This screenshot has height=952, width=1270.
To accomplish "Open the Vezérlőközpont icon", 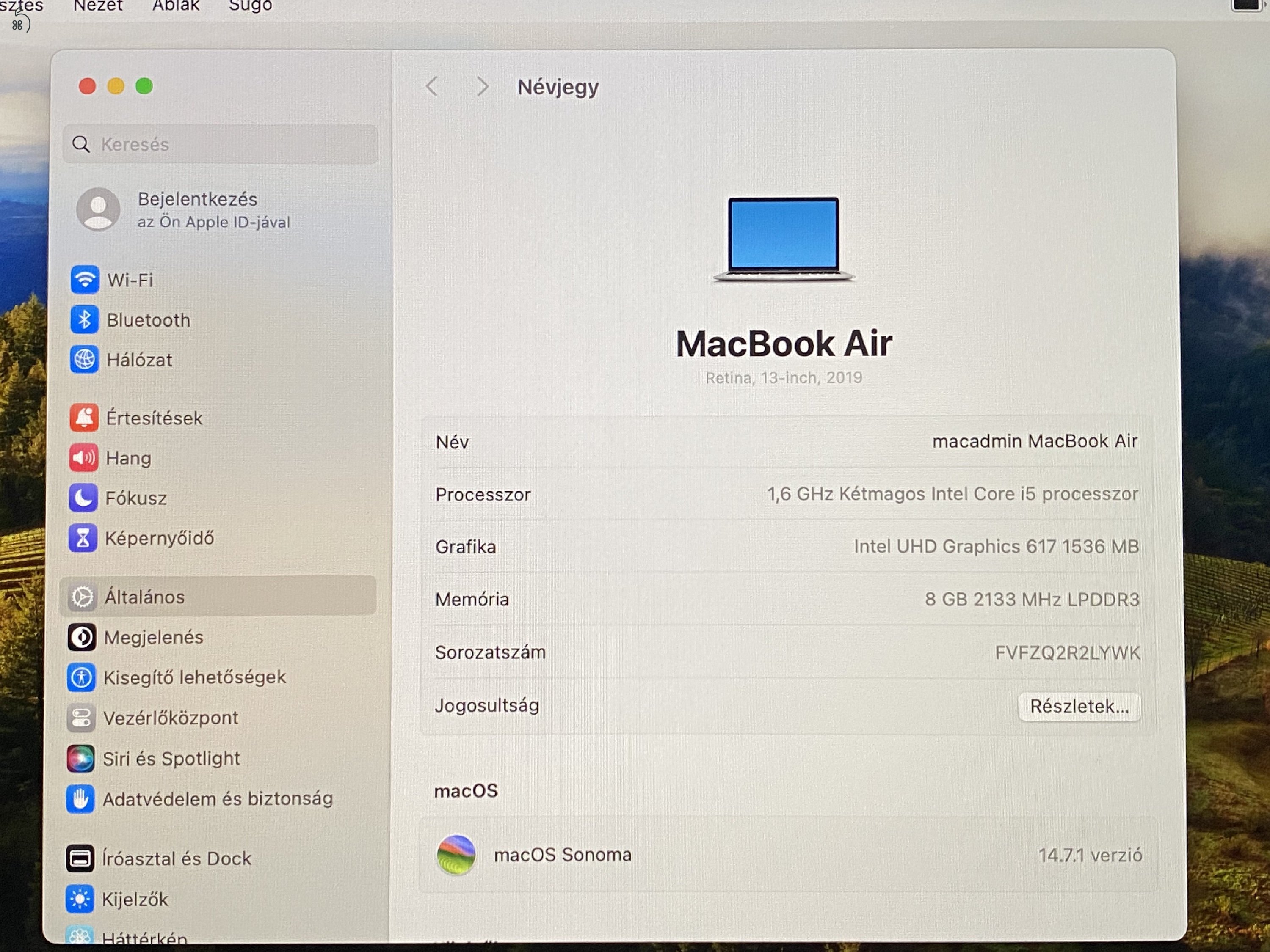I will pos(82,718).
